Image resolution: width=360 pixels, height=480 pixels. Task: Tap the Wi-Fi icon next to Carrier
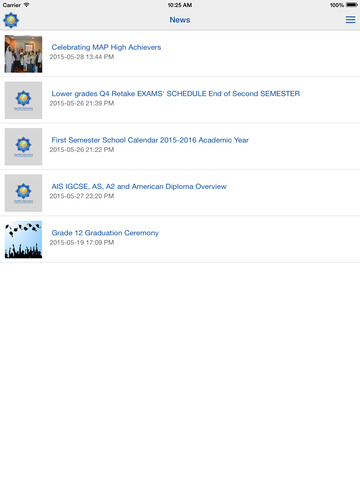pyautogui.click(x=26, y=5)
